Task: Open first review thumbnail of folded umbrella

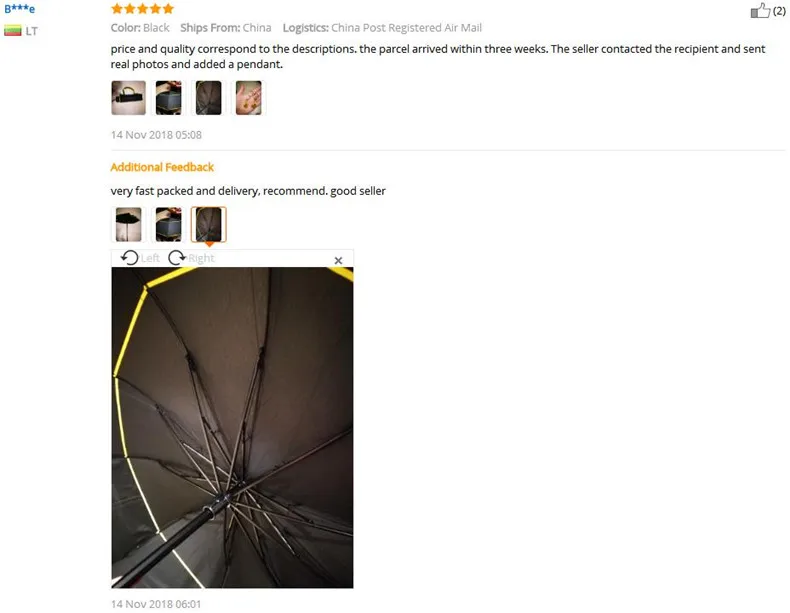Action: [128, 98]
